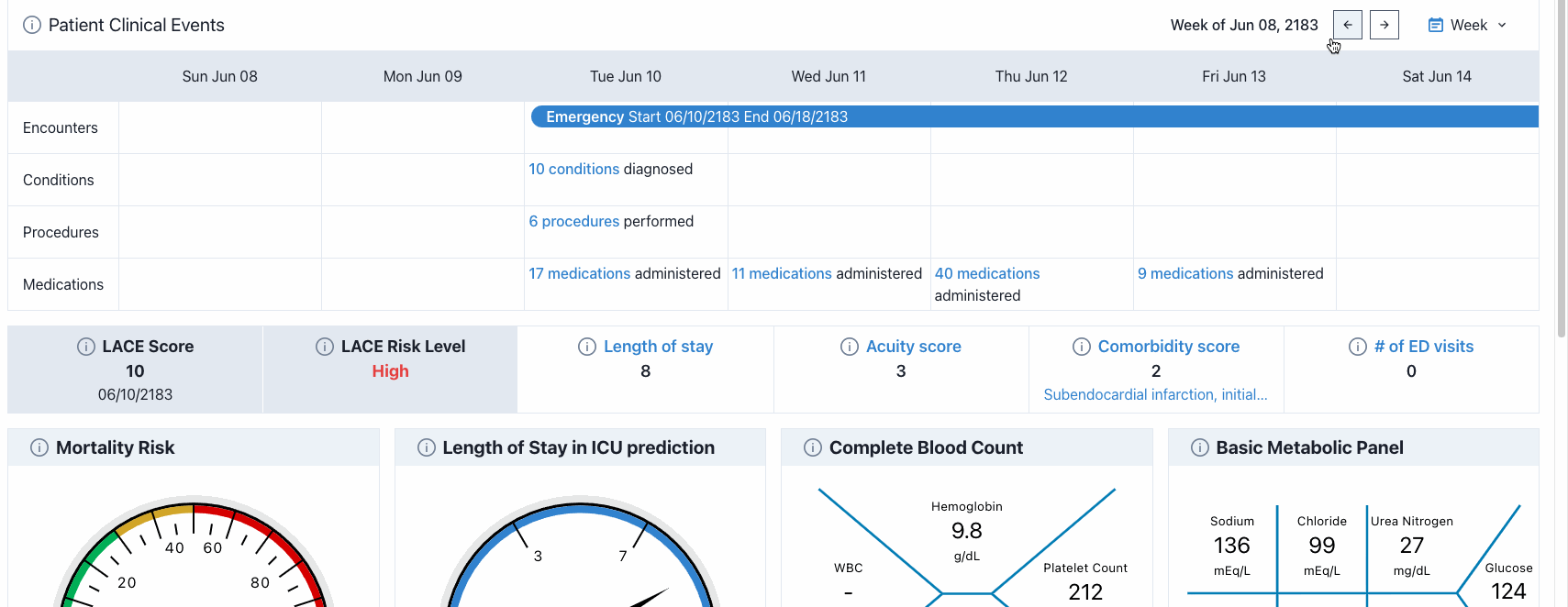
Task: Click info icon beside Basic Metabolic Panel
Action: point(1200,447)
